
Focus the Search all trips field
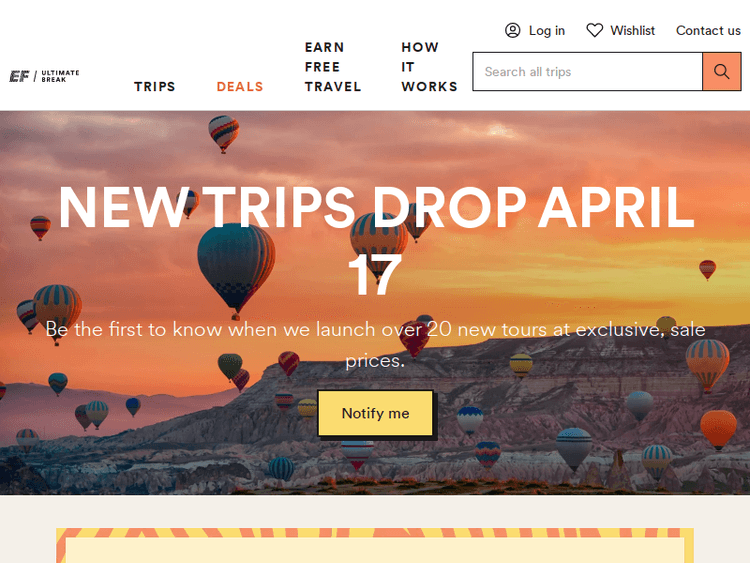587,72
